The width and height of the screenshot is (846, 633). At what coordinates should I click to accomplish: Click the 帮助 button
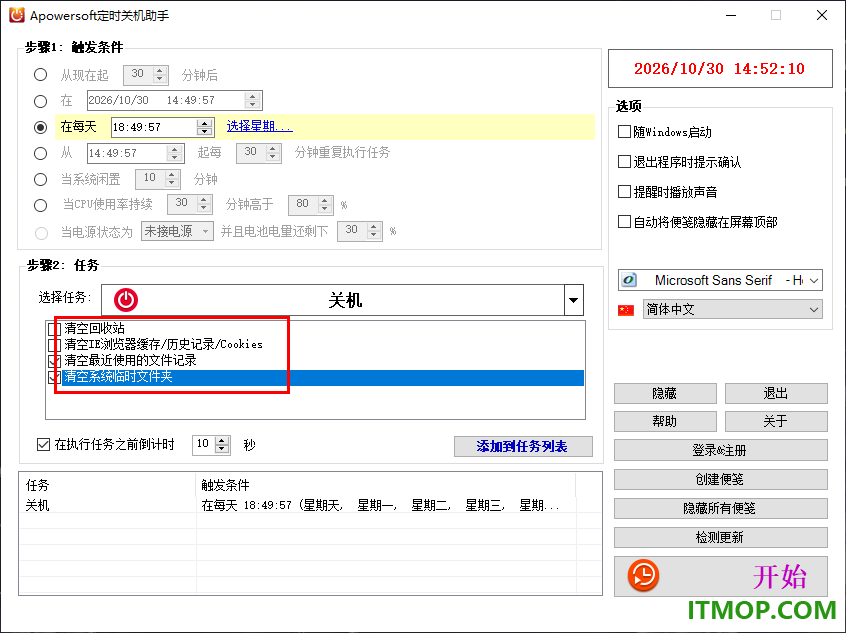pos(665,421)
